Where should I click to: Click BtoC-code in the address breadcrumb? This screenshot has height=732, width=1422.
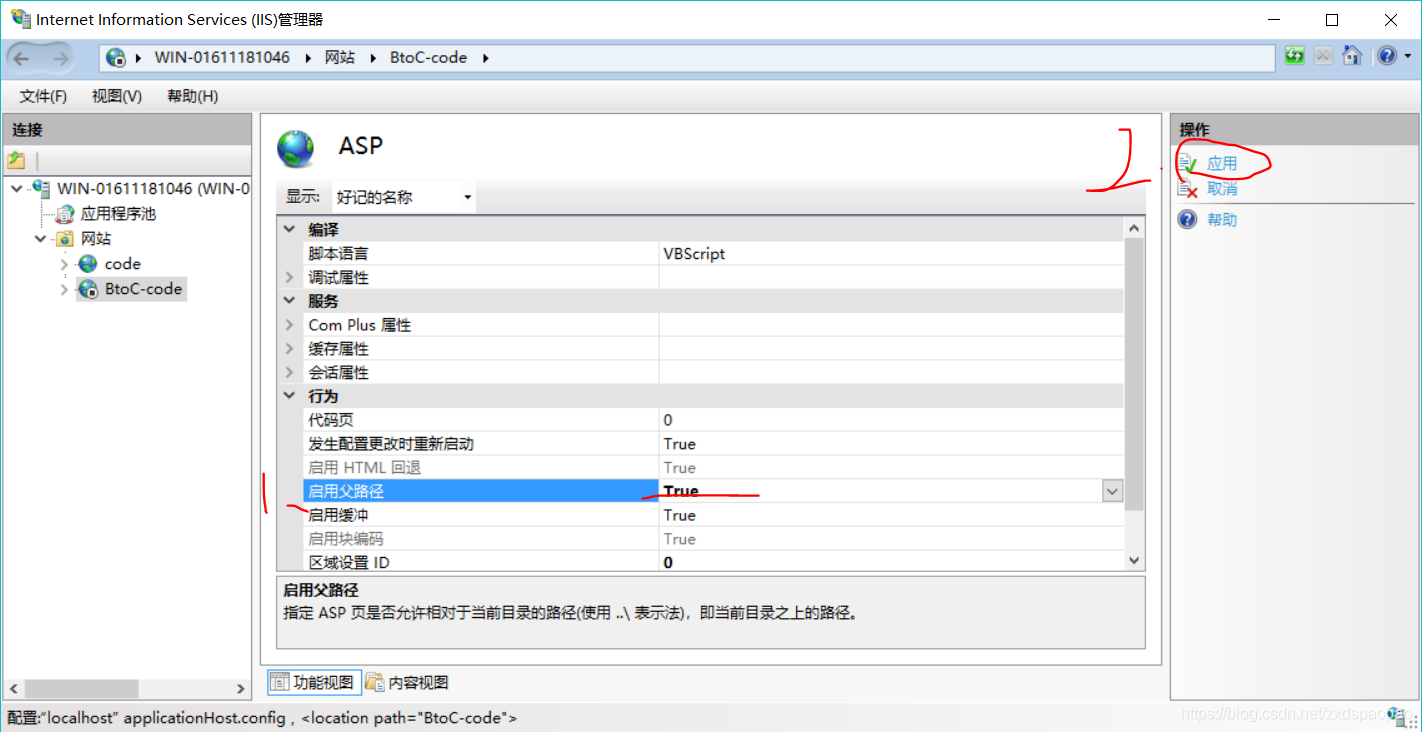[x=429, y=58]
